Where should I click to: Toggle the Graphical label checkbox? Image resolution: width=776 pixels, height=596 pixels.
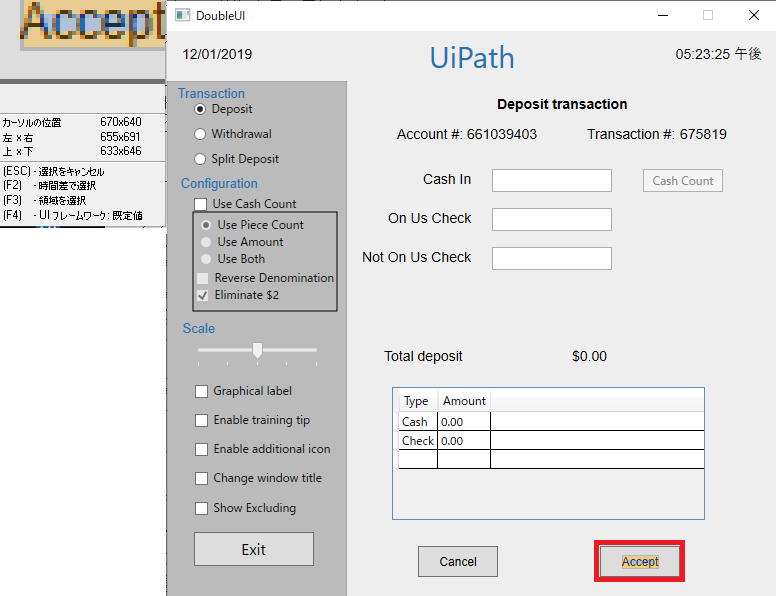click(202, 391)
